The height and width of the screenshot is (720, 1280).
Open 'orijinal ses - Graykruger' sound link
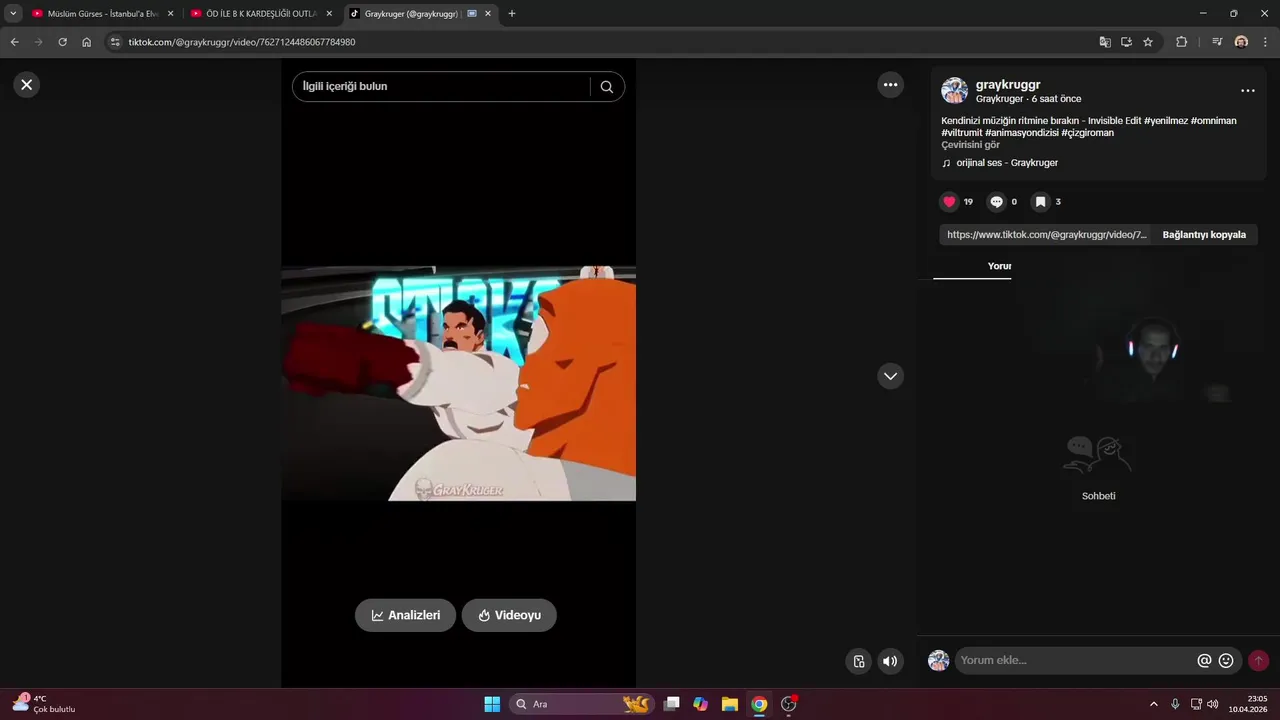1006,163
